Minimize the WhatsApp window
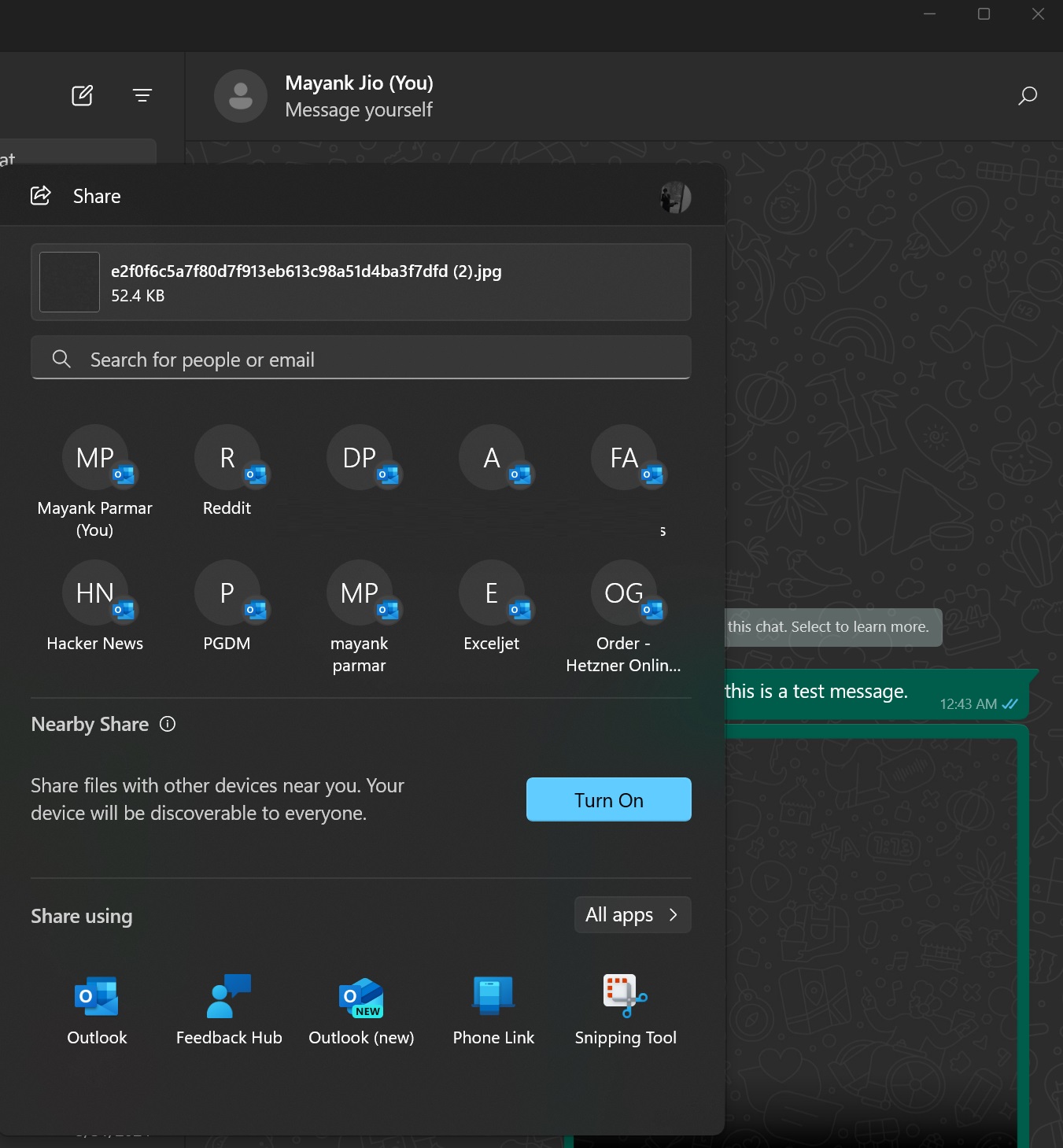Viewport: 1063px width, 1148px height. click(929, 14)
